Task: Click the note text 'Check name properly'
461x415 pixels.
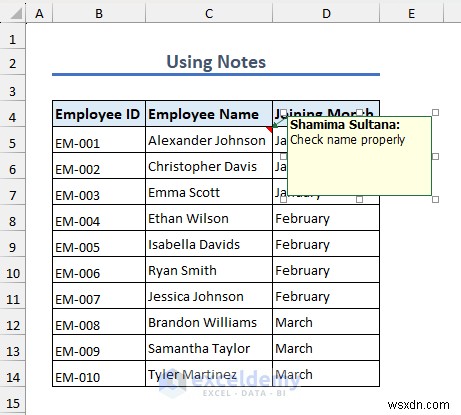Action: click(x=347, y=140)
